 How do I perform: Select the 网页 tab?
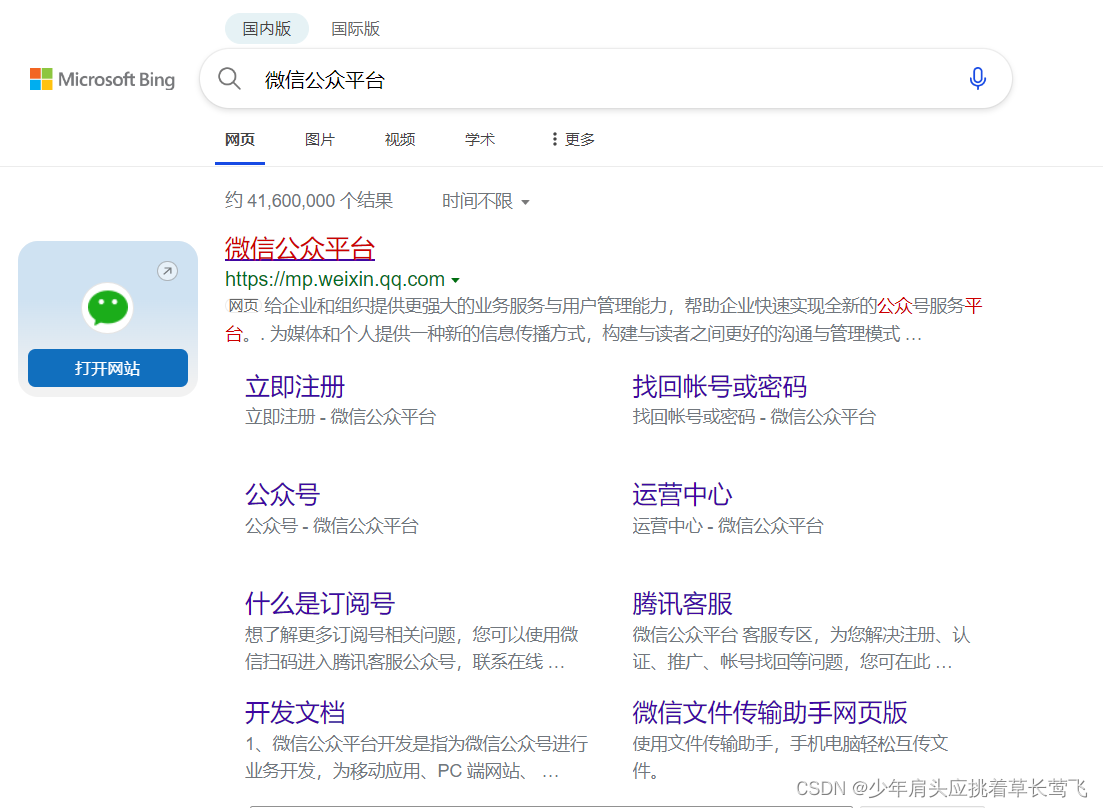pyautogui.click(x=240, y=139)
